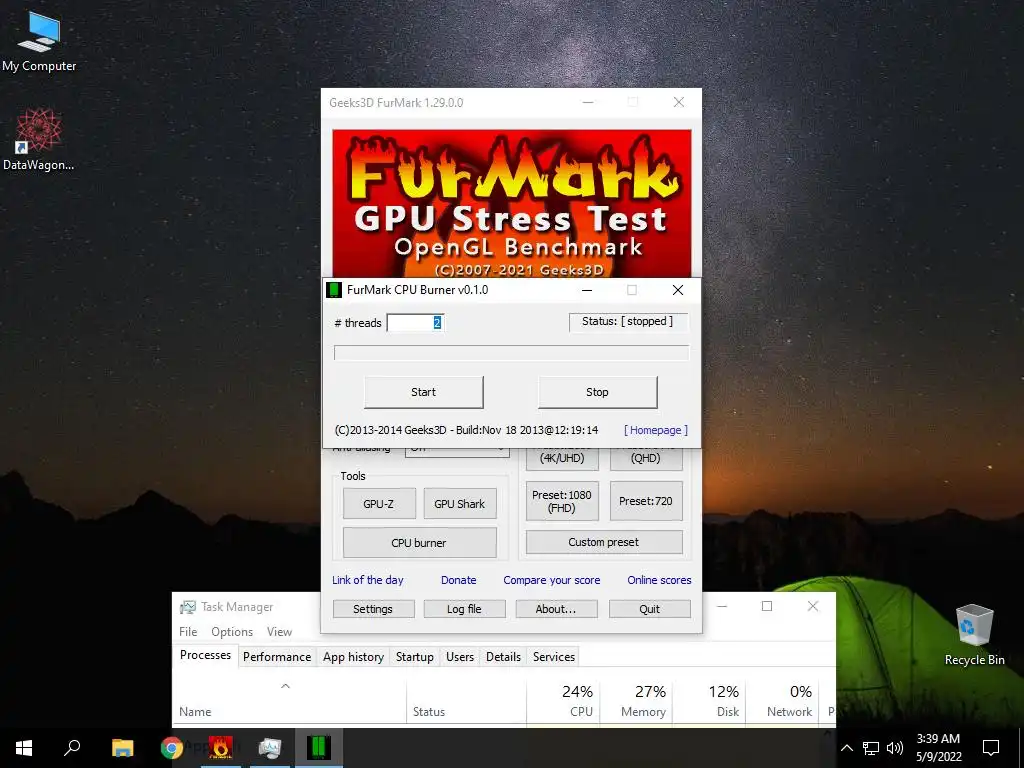Open network status tray icon
The width and height of the screenshot is (1024, 768).
[871, 748]
